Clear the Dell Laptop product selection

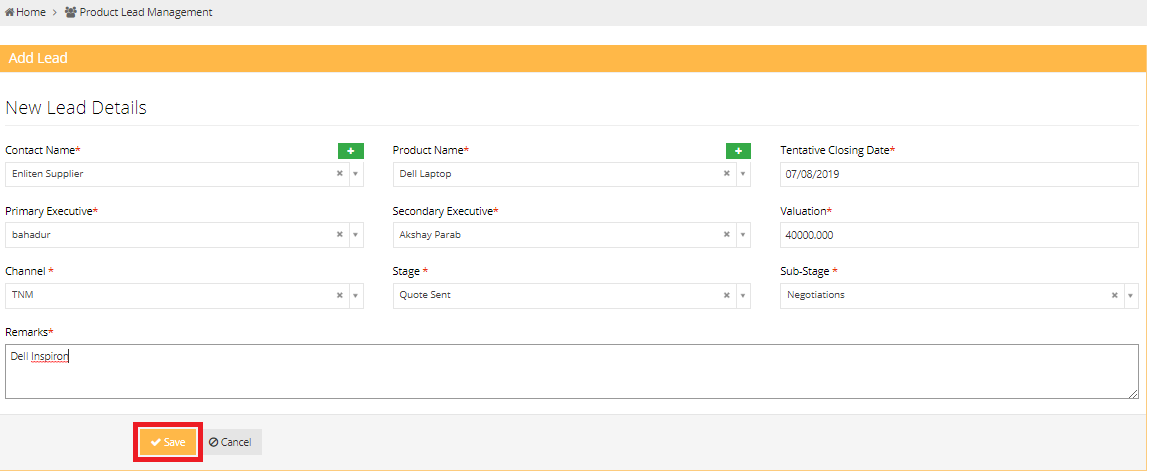point(727,174)
